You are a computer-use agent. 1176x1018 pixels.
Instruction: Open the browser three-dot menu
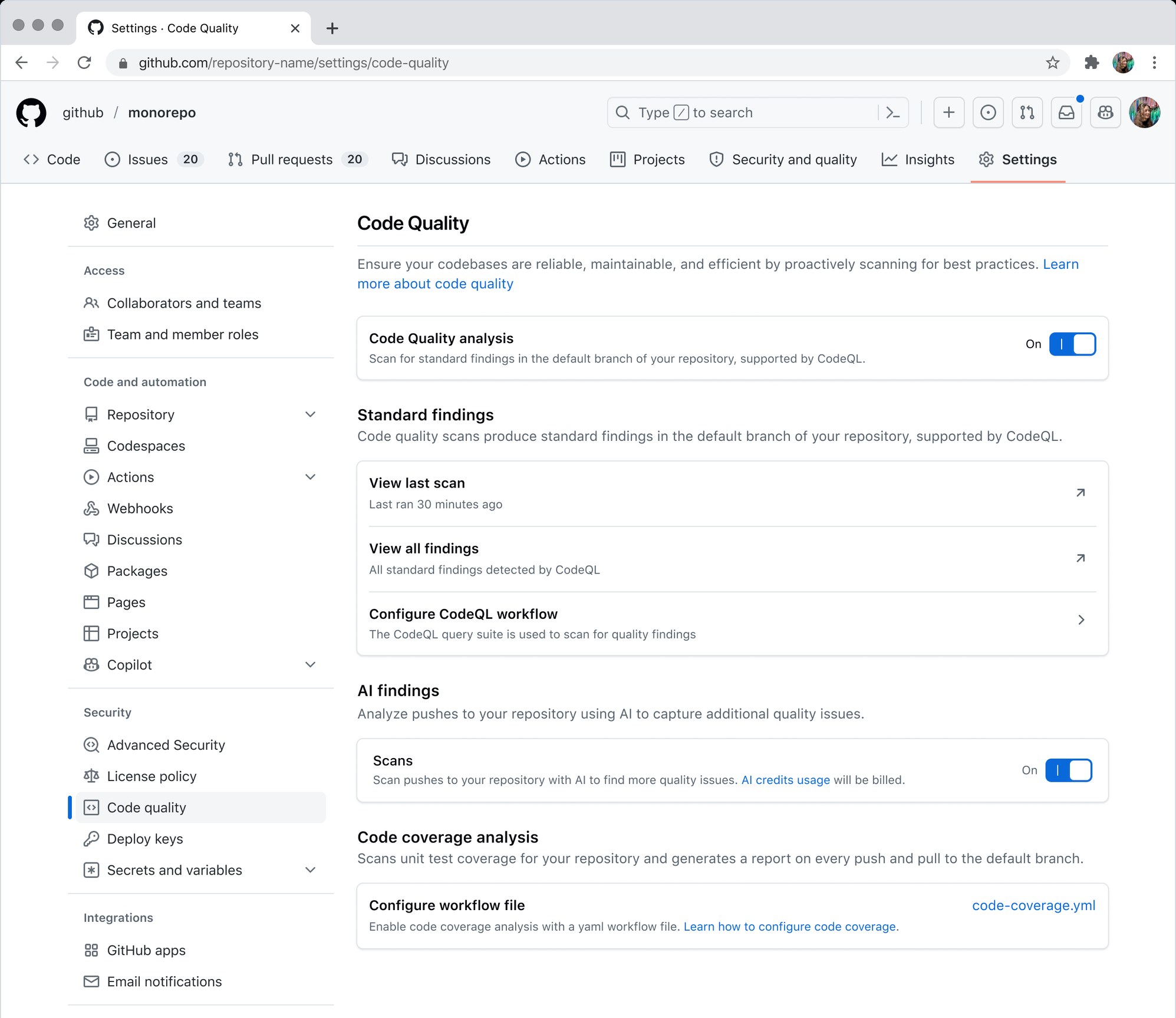[x=1154, y=62]
